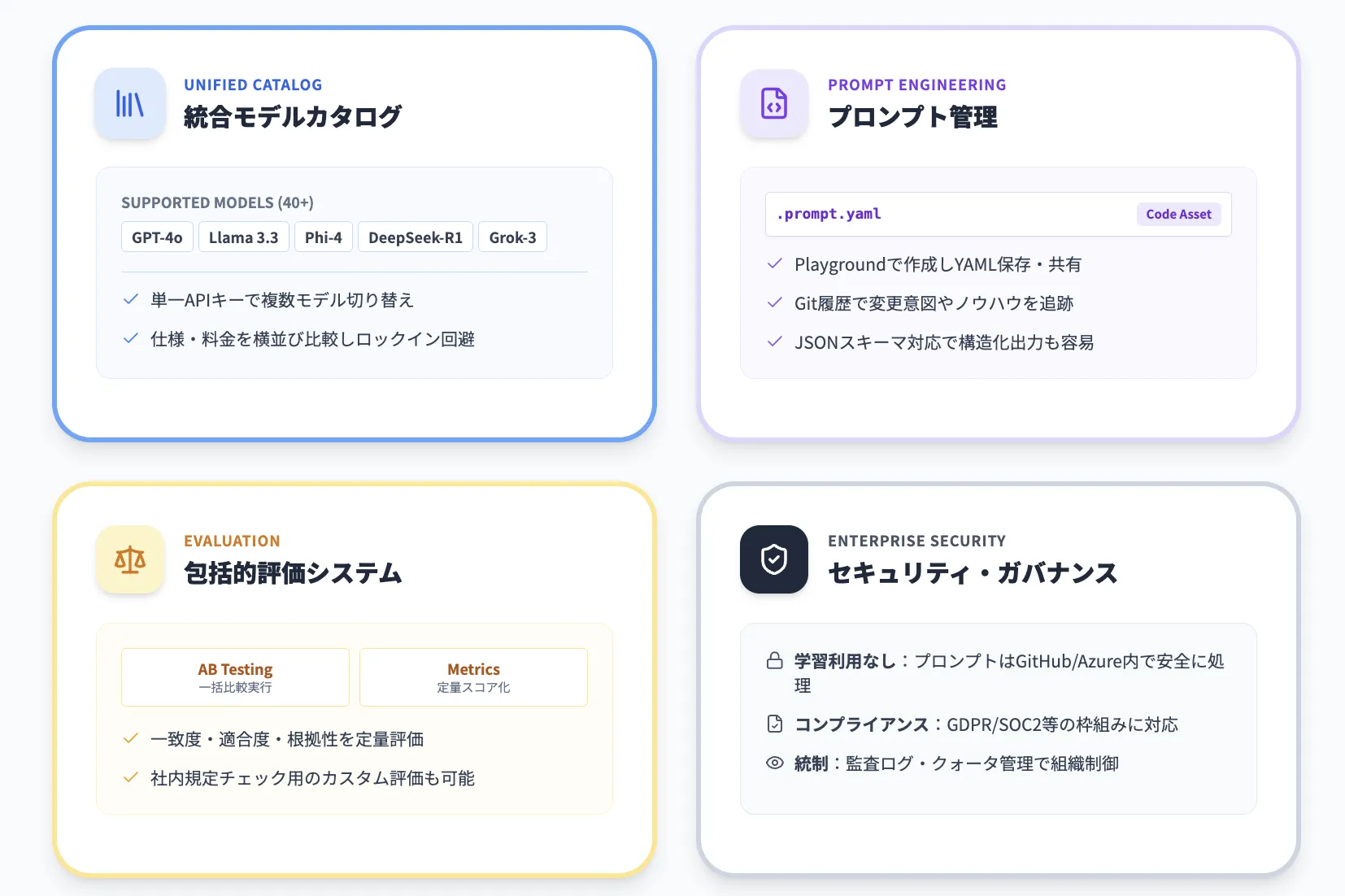Click the Code Asset badge
Screen dimensions: 1345x896
[1178, 214]
